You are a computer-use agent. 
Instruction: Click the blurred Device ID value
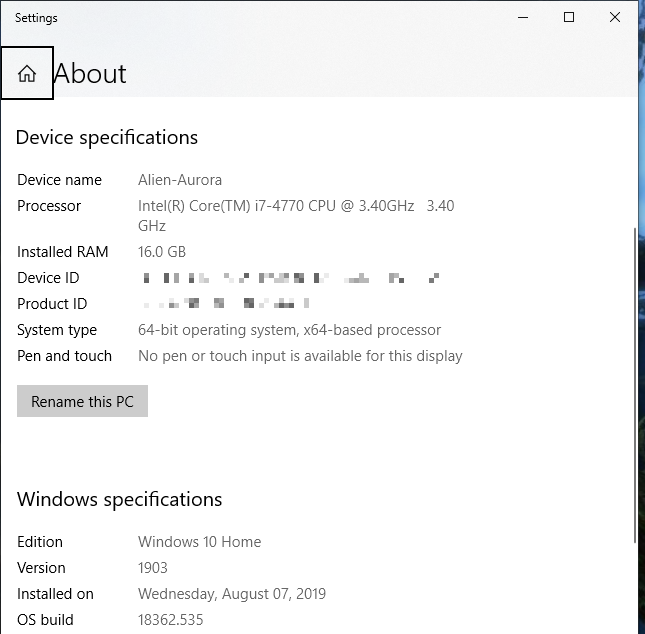click(x=290, y=277)
